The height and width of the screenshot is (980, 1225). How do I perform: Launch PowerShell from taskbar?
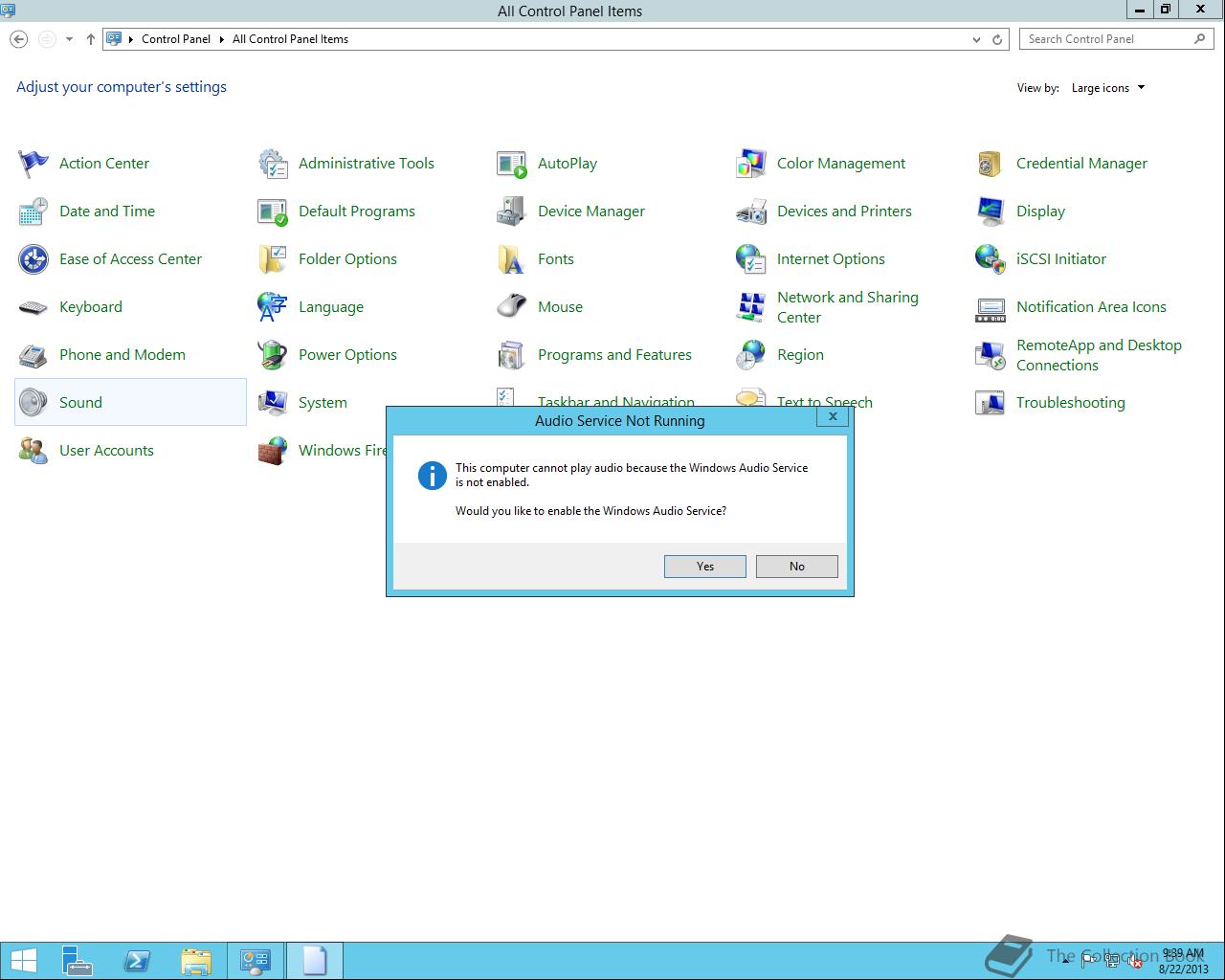click(x=137, y=961)
